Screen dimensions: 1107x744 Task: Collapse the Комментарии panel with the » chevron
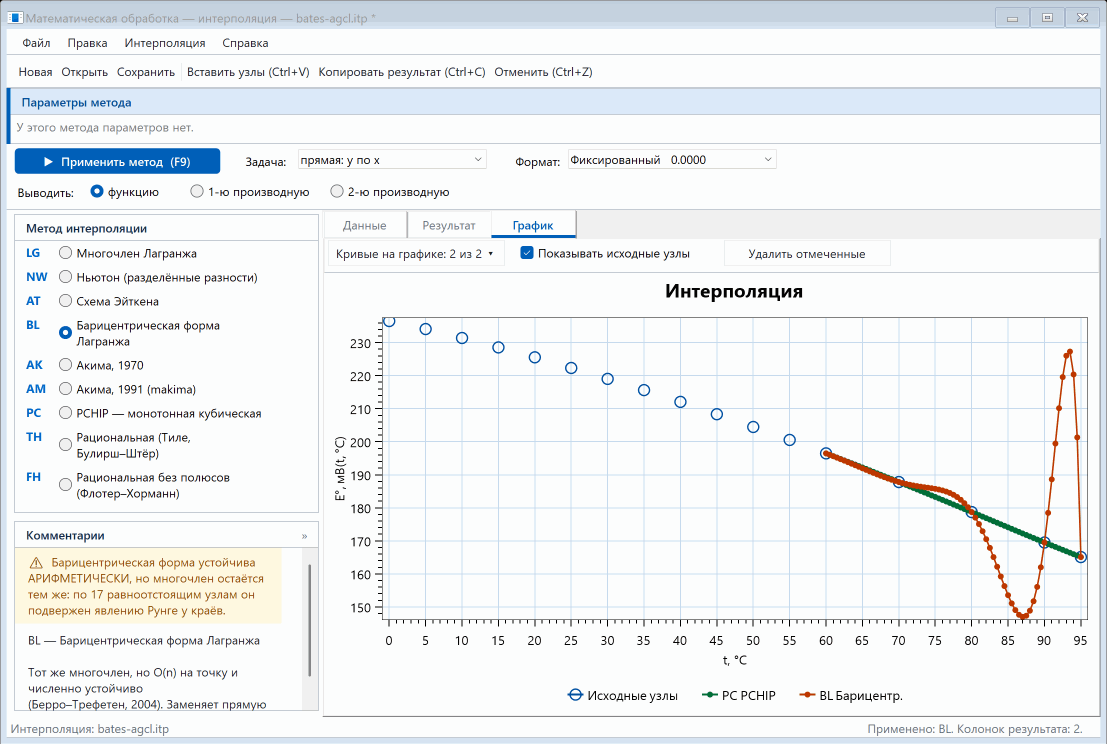click(x=304, y=536)
